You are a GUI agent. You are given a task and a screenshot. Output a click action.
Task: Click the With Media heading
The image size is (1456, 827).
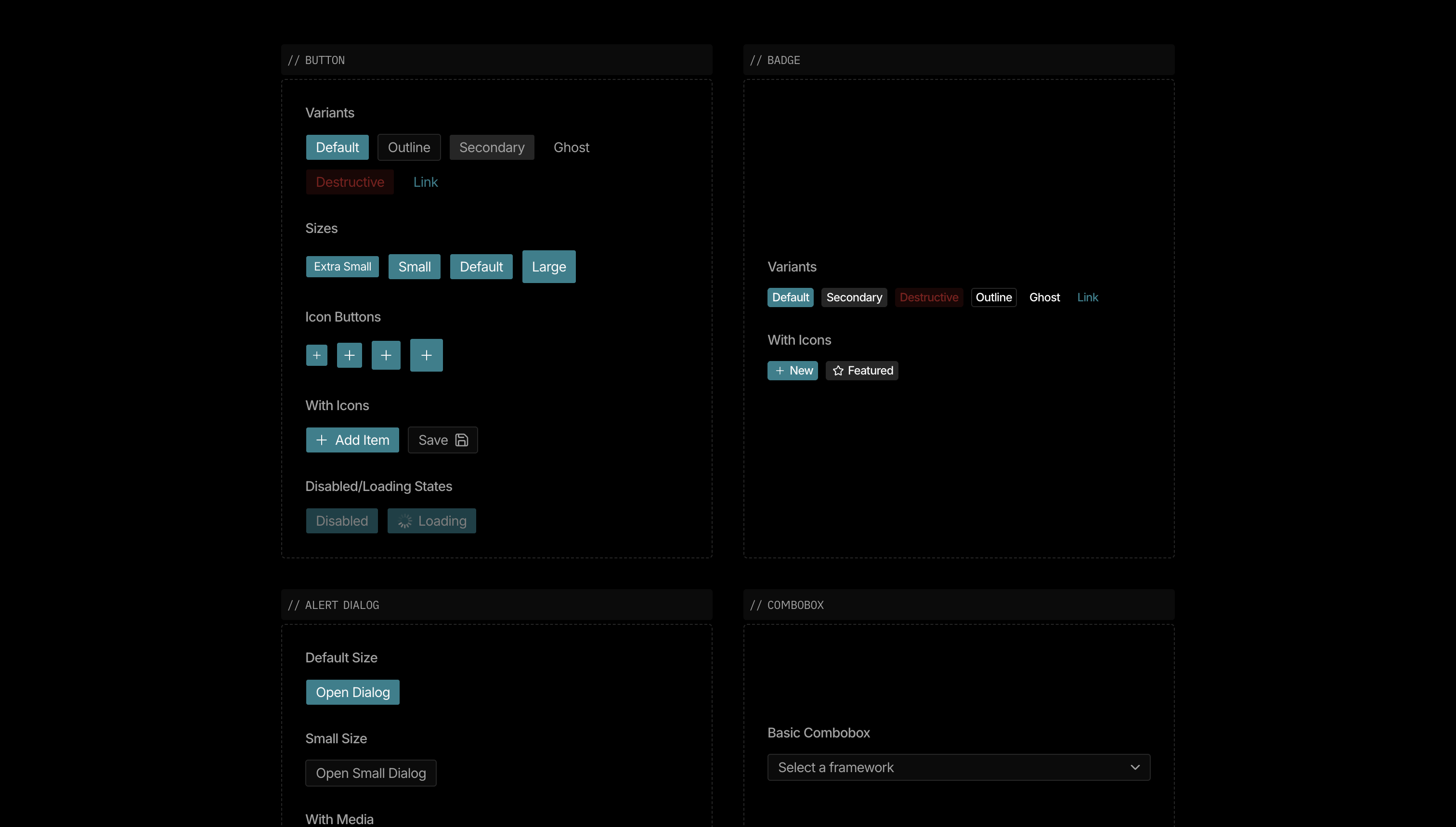[340, 819]
